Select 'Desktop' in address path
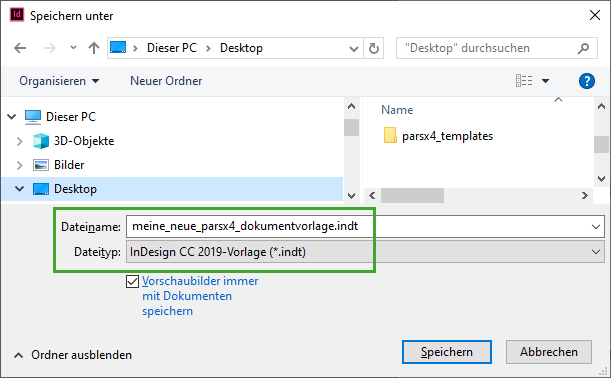 click(241, 48)
